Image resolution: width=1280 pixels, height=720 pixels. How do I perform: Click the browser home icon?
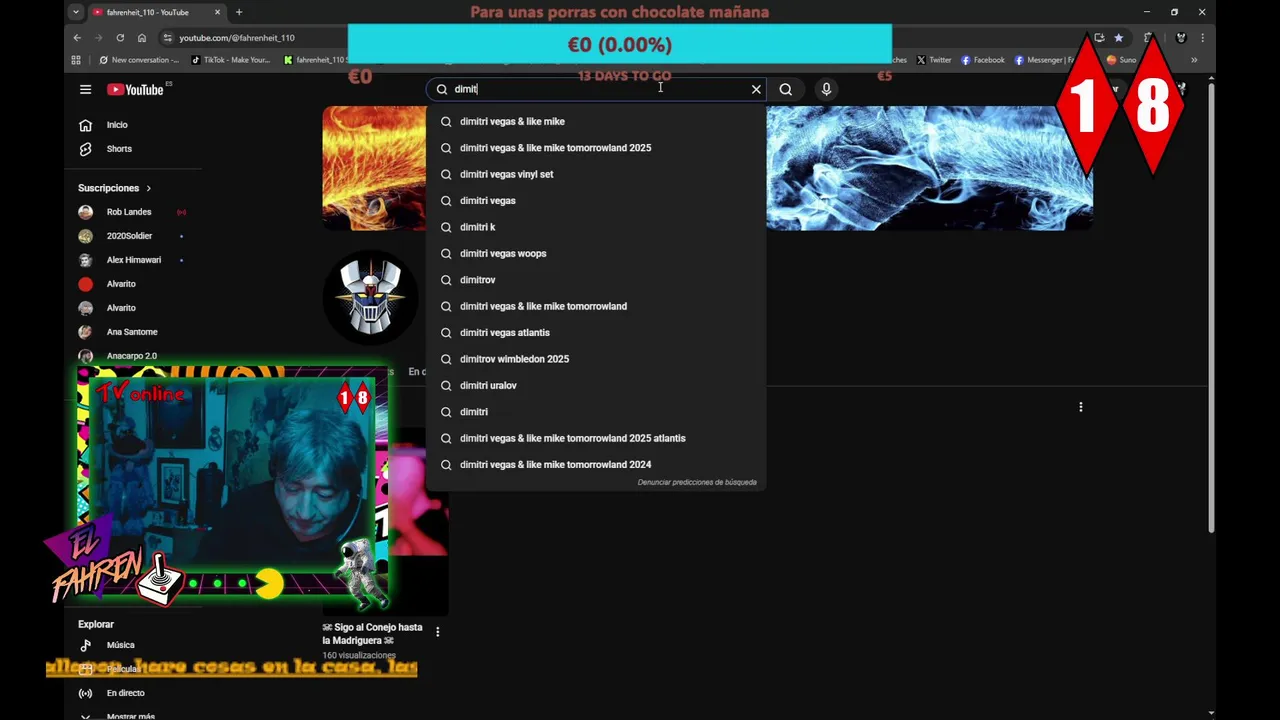[142, 38]
